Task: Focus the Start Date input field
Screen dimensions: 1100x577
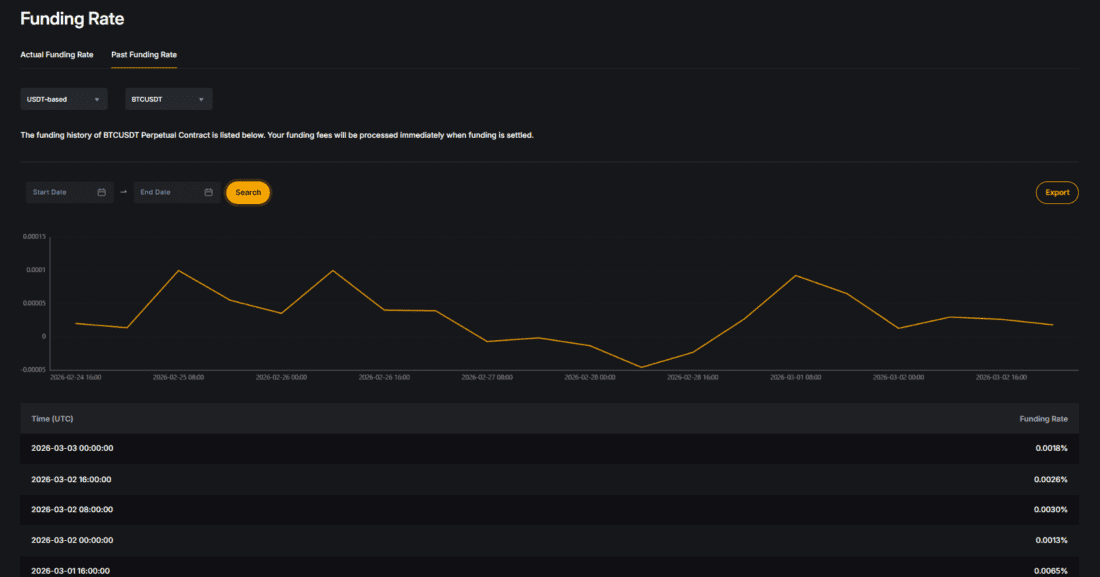Action: (62, 192)
